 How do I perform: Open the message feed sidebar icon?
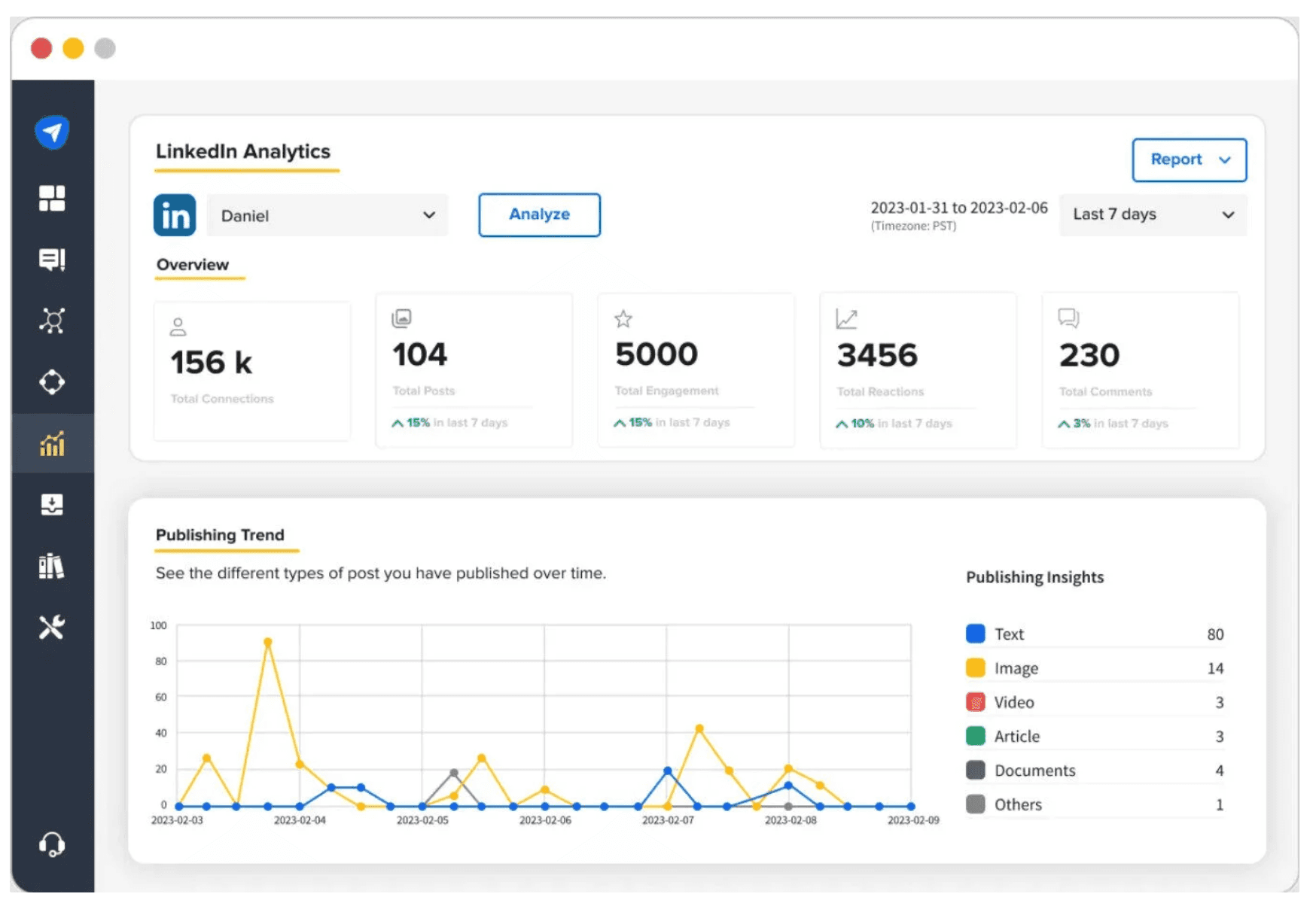52,260
